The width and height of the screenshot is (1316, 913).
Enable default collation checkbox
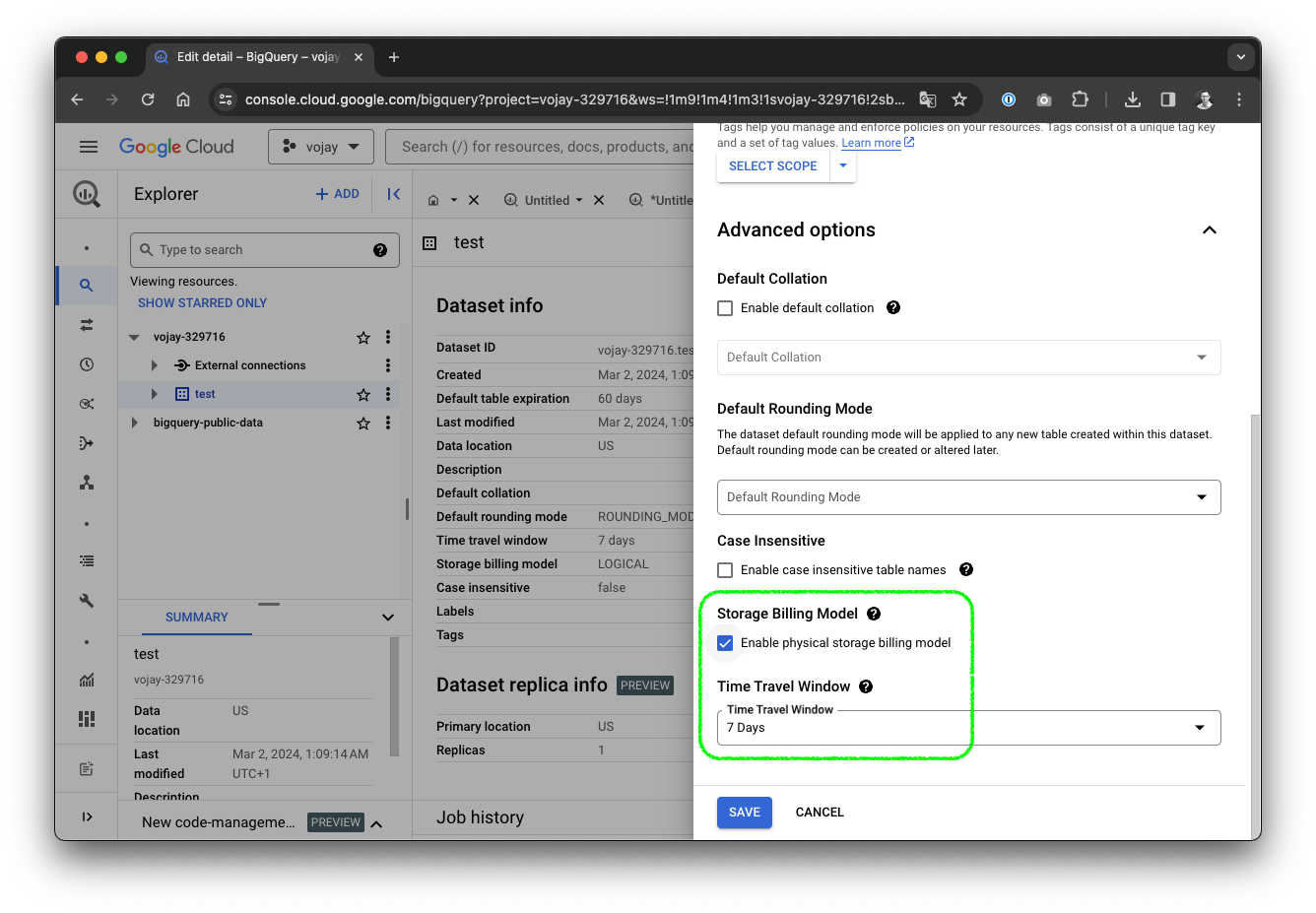click(x=725, y=308)
